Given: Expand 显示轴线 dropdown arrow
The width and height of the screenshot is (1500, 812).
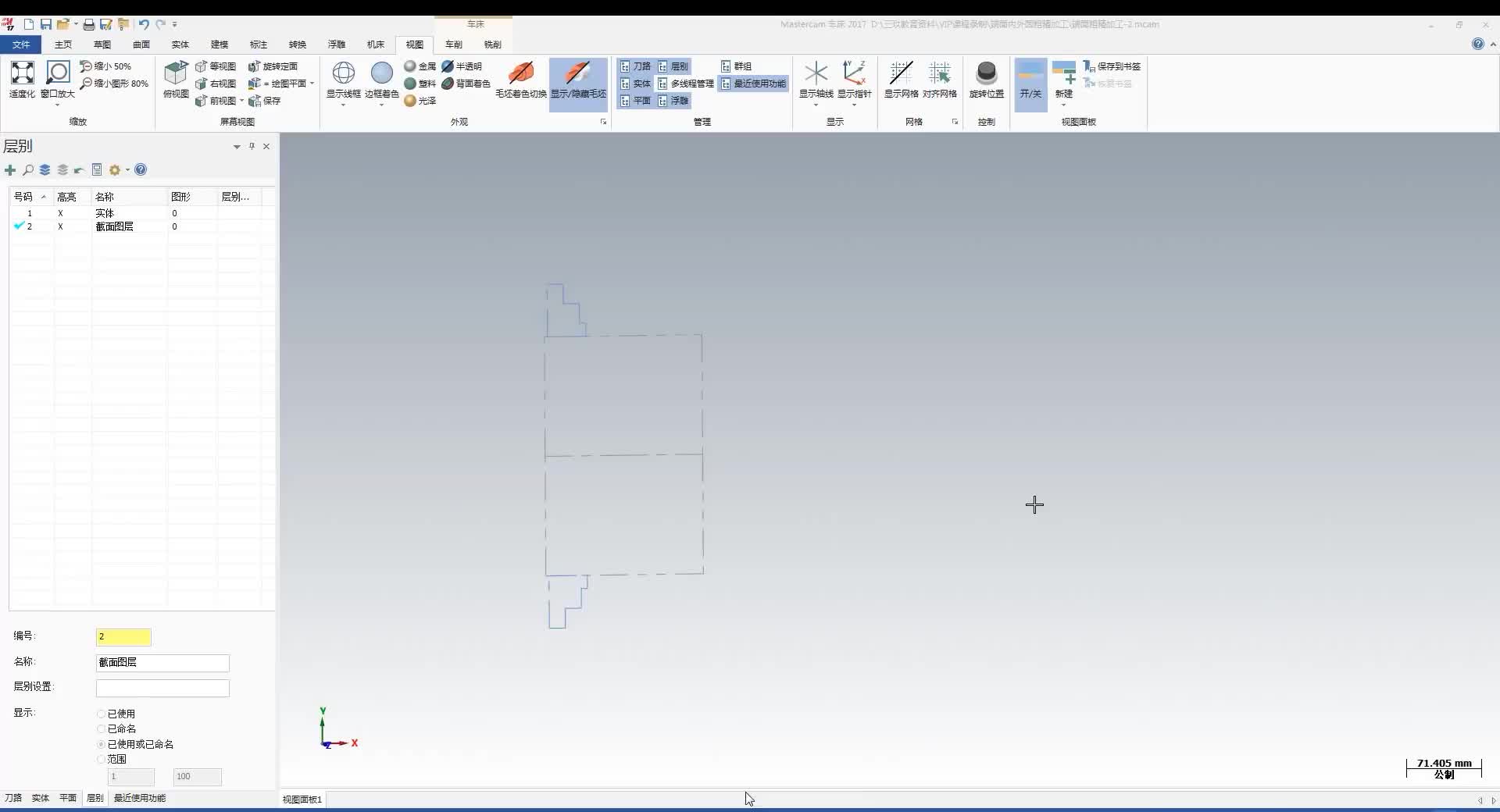Looking at the screenshot, I should click(816, 105).
